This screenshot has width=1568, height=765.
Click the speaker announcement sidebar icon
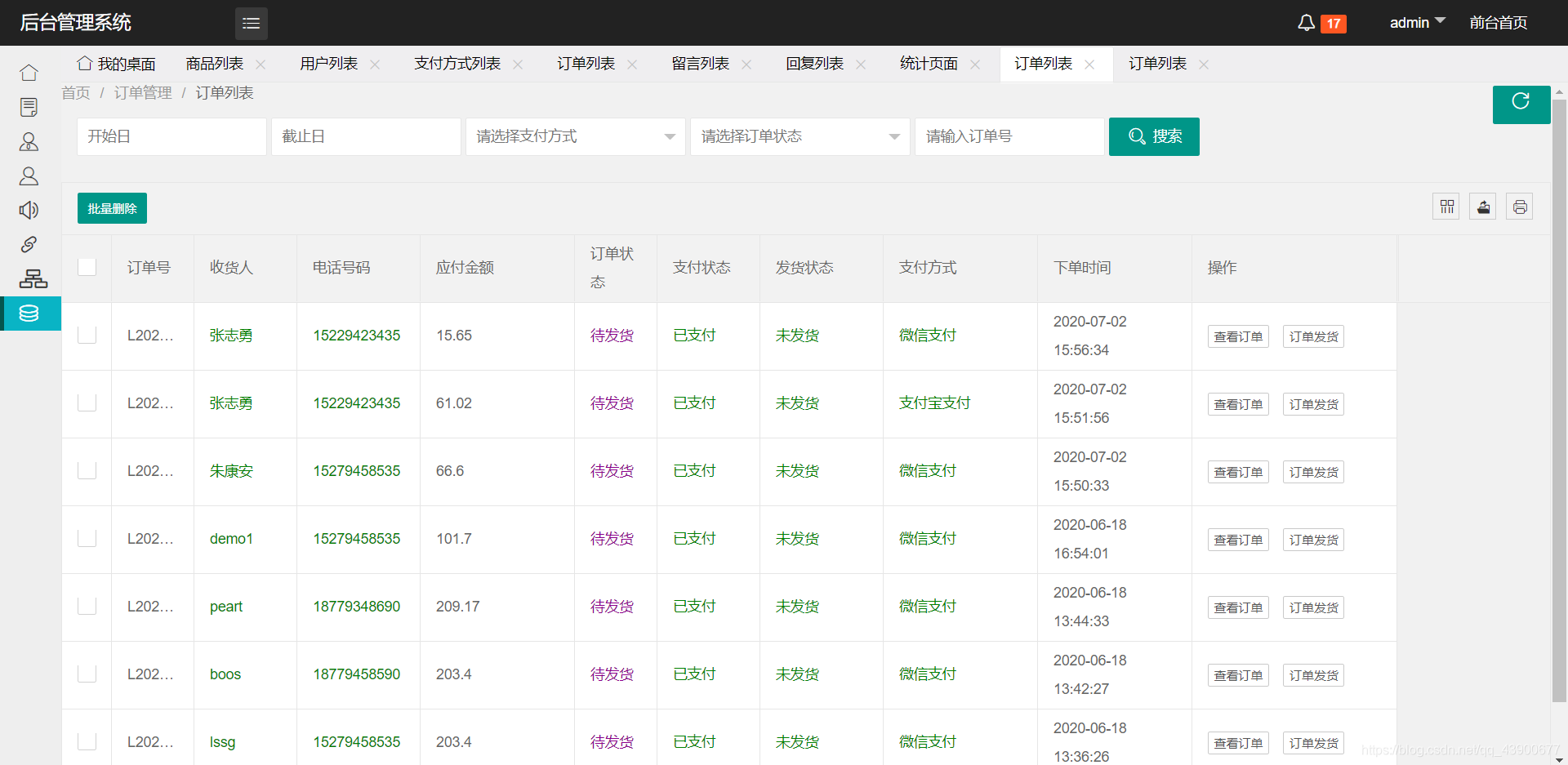point(29,210)
